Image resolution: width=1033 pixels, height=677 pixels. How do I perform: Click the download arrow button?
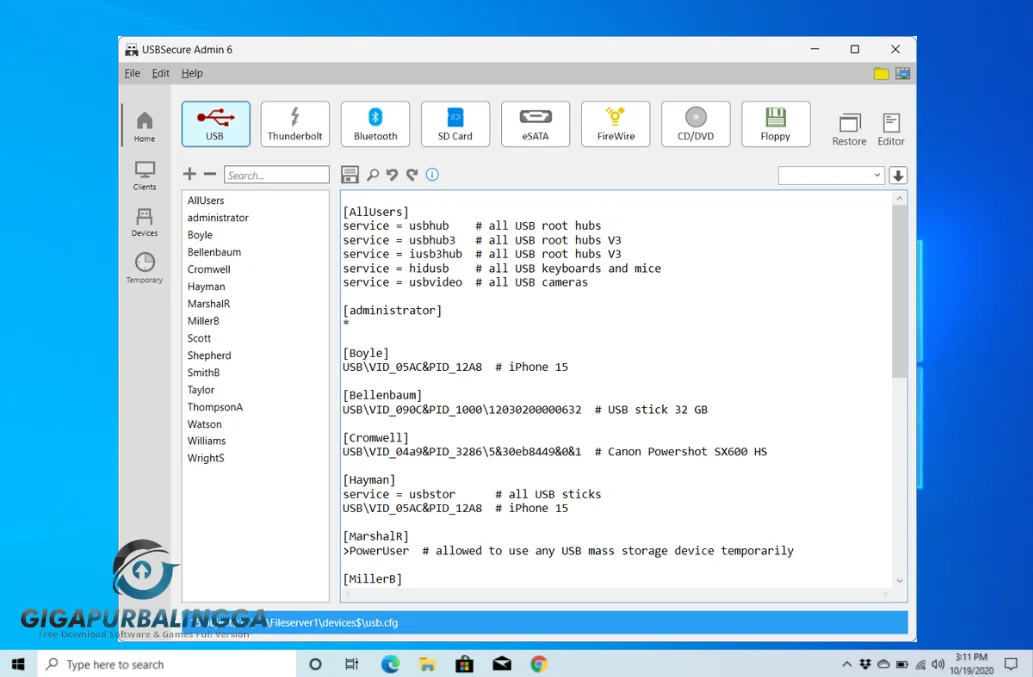(898, 174)
